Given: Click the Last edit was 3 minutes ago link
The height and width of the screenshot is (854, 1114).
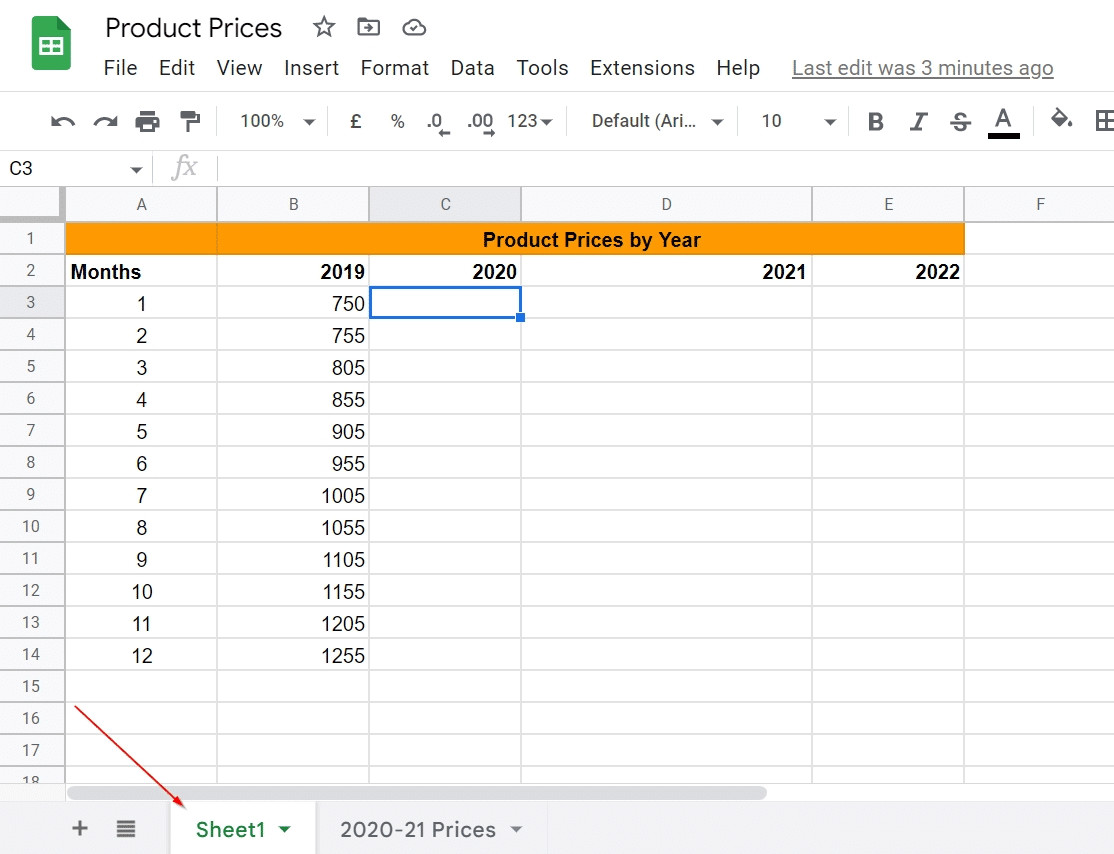Looking at the screenshot, I should 922,68.
